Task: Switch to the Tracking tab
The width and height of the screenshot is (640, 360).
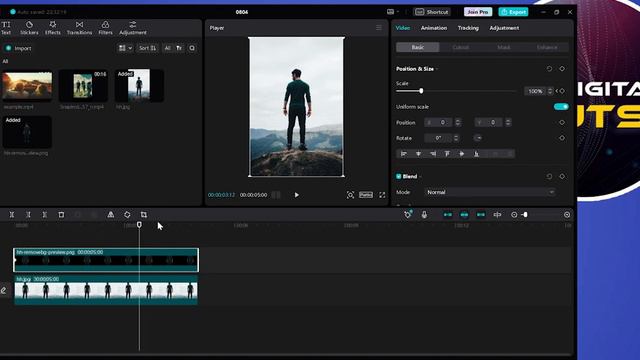Action: click(468, 28)
